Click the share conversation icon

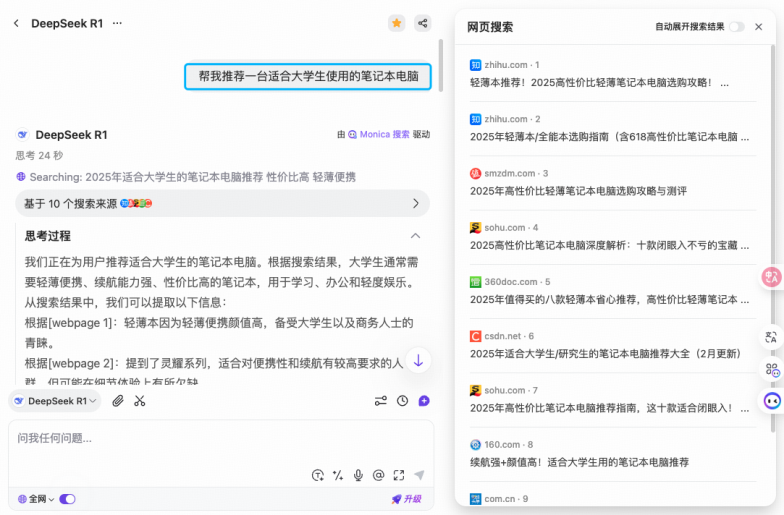point(423,23)
